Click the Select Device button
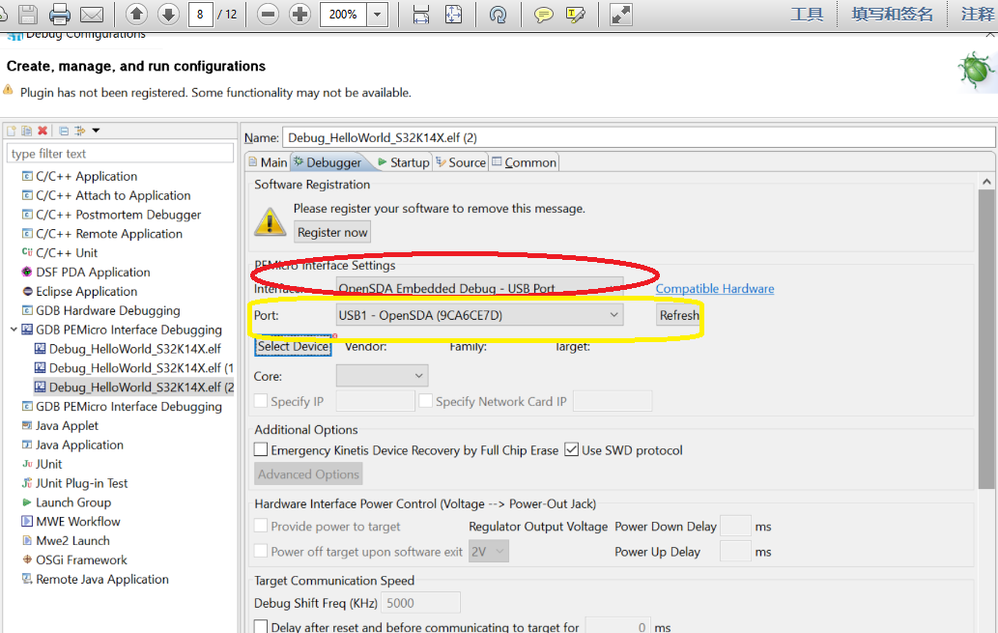This screenshot has width=998, height=633. pos(293,346)
